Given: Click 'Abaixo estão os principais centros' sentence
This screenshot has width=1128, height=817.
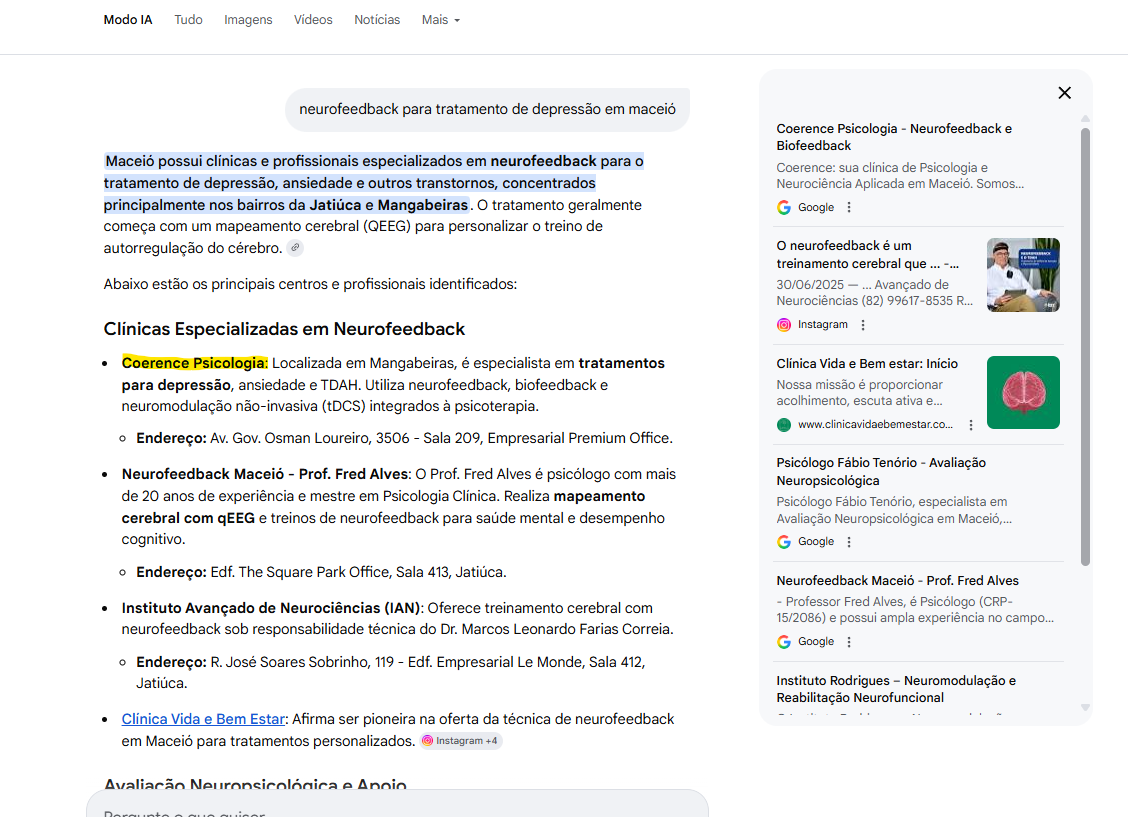Looking at the screenshot, I should point(310,284).
